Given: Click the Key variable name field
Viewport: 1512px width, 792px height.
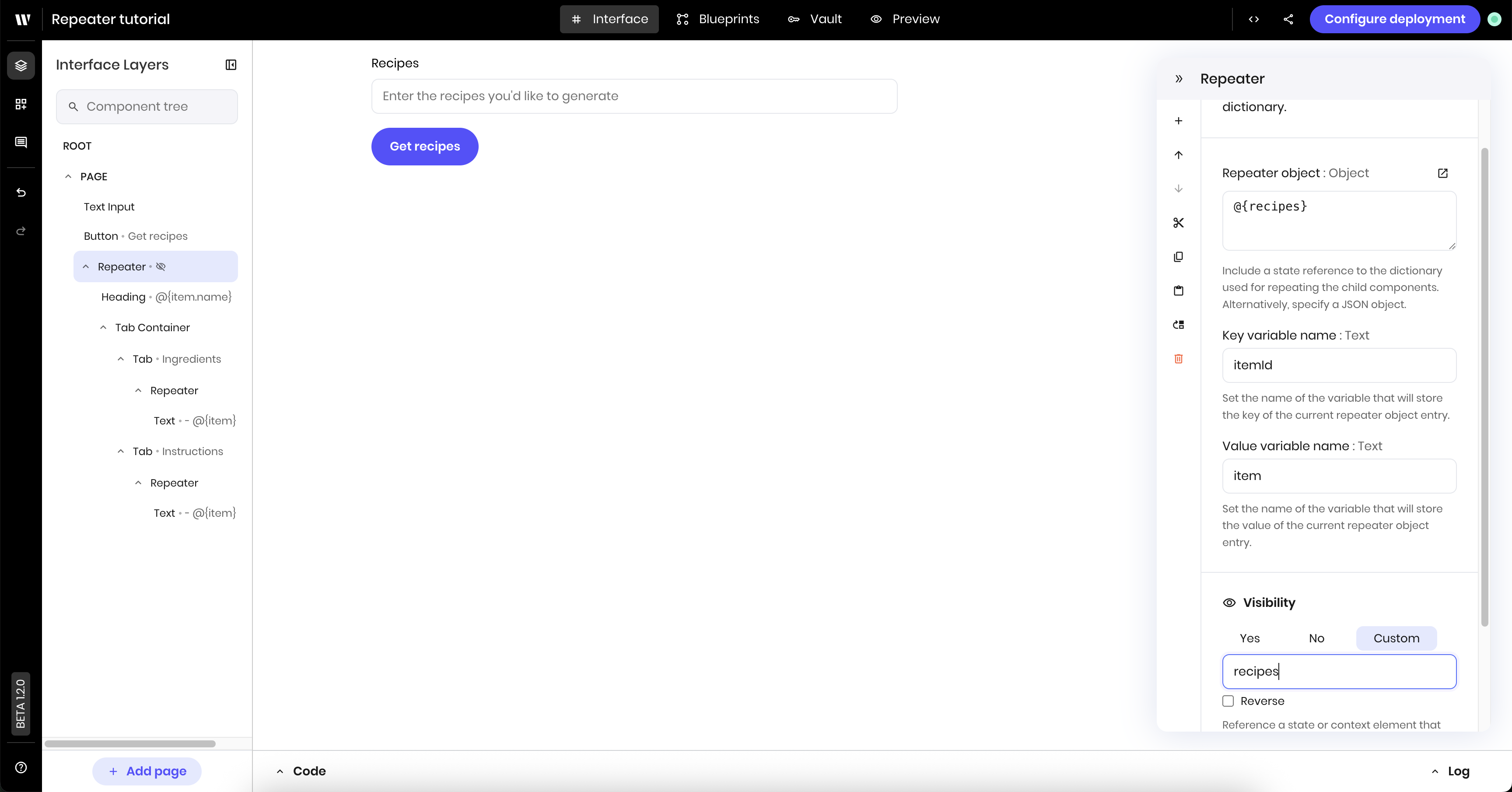Looking at the screenshot, I should pyautogui.click(x=1339, y=365).
